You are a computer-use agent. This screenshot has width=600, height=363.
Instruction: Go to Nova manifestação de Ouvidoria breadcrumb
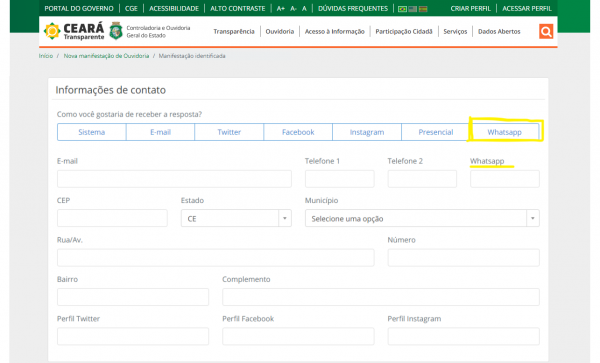[x=106, y=56]
